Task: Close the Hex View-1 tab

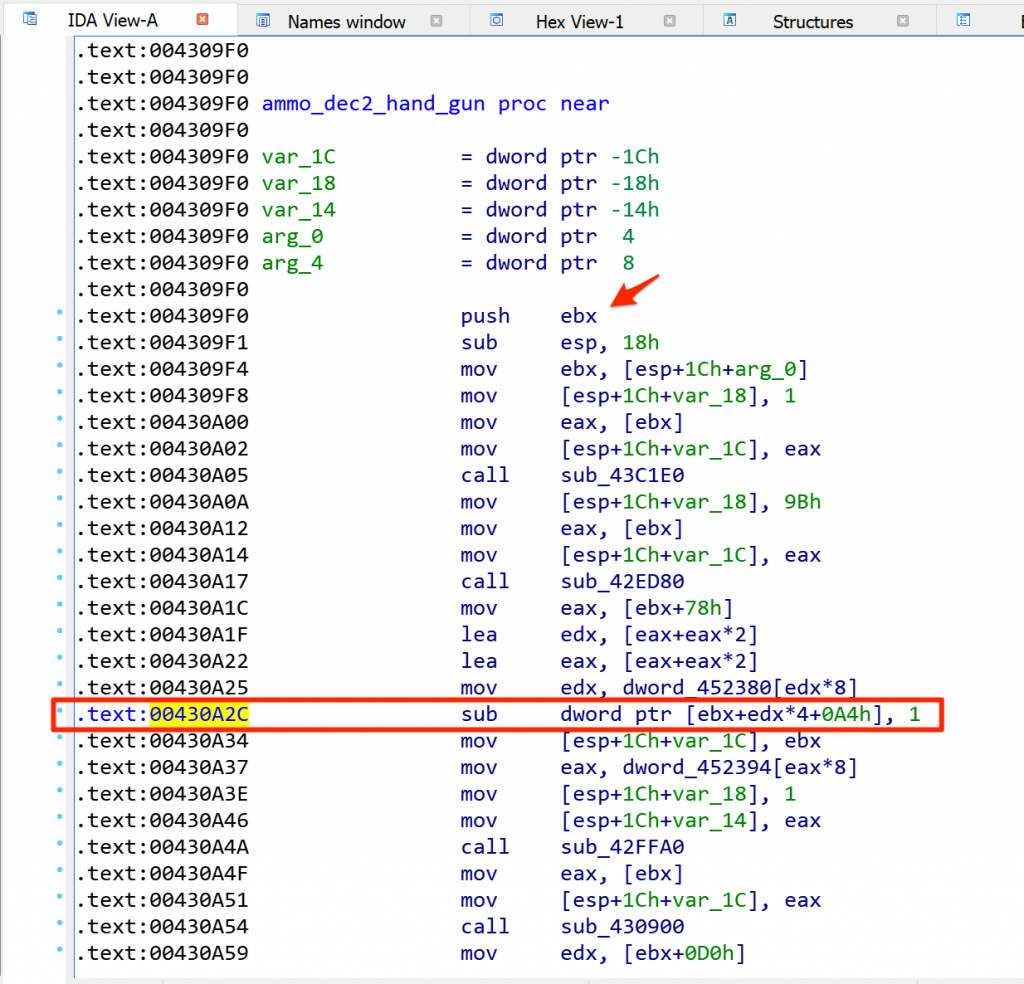Action: [x=670, y=21]
